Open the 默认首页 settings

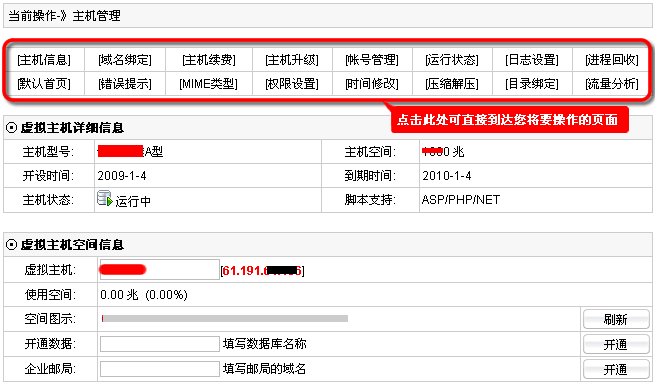point(44,84)
